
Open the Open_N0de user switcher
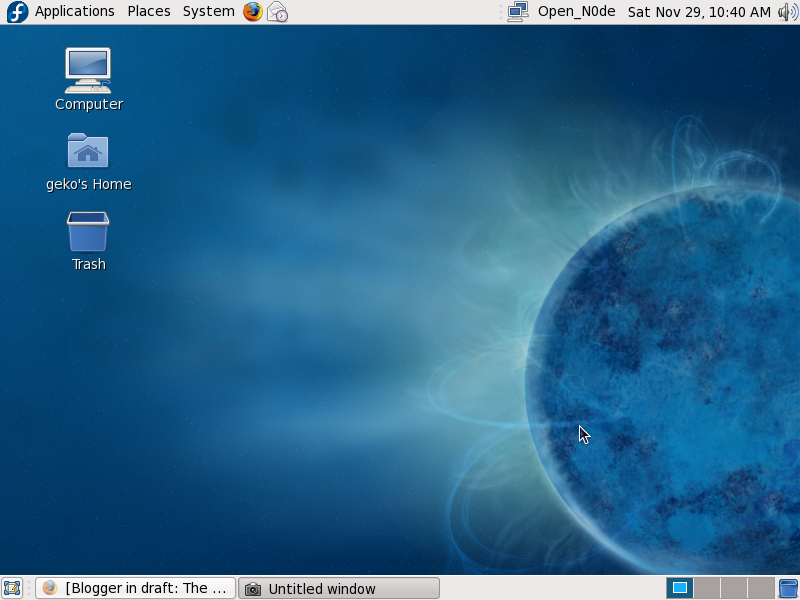(x=577, y=11)
